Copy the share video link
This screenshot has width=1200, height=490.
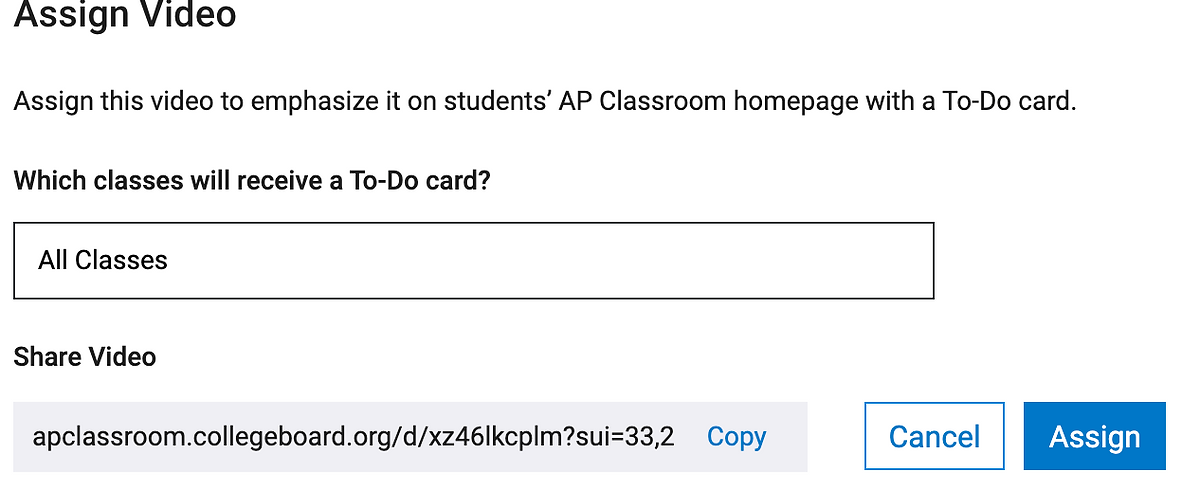coord(736,436)
